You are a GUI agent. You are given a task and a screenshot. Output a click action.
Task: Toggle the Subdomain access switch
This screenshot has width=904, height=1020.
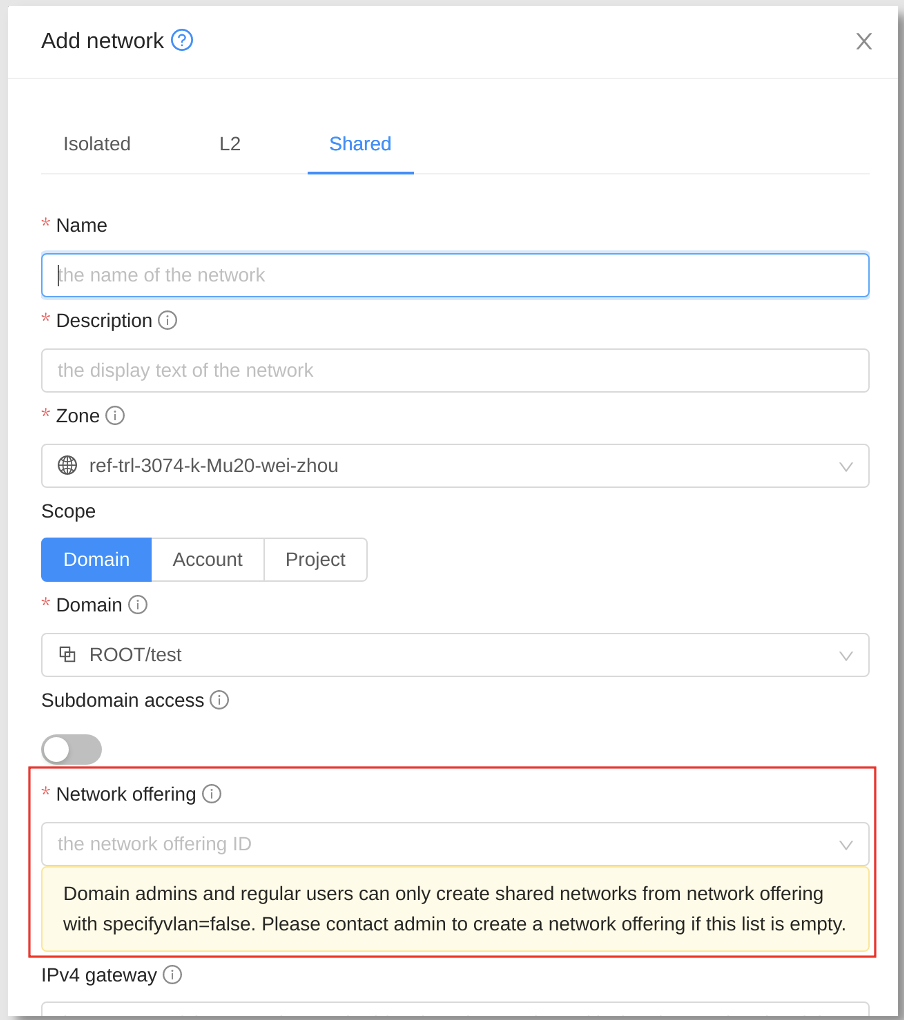pyautogui.click(x=72, y=749)
